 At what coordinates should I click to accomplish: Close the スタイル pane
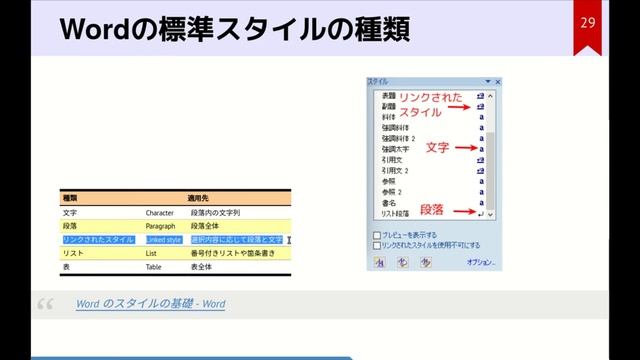tap(498, 82)
